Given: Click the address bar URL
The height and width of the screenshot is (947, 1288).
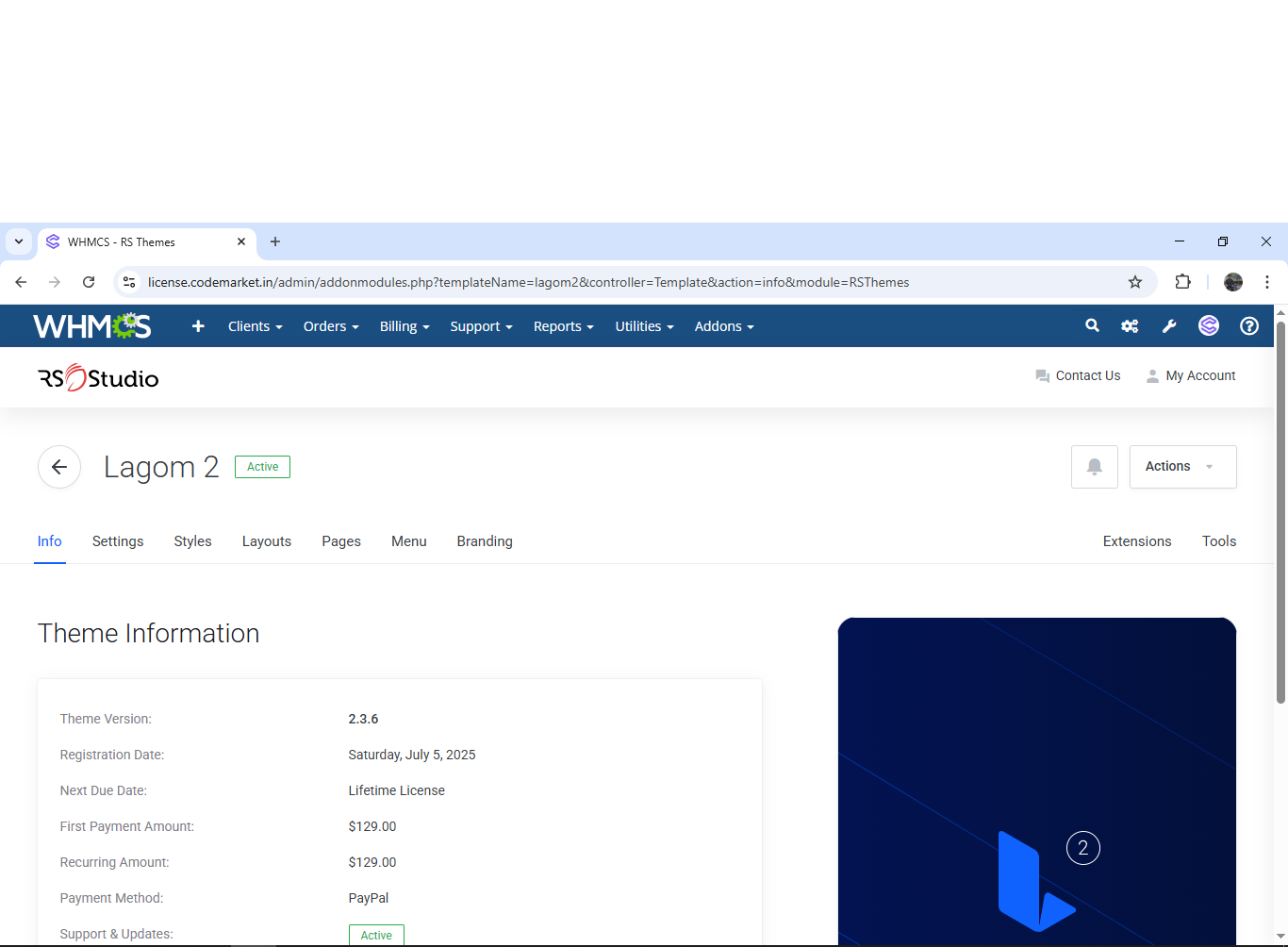Looking at the screenshot, I should click(x=528, y=282).
